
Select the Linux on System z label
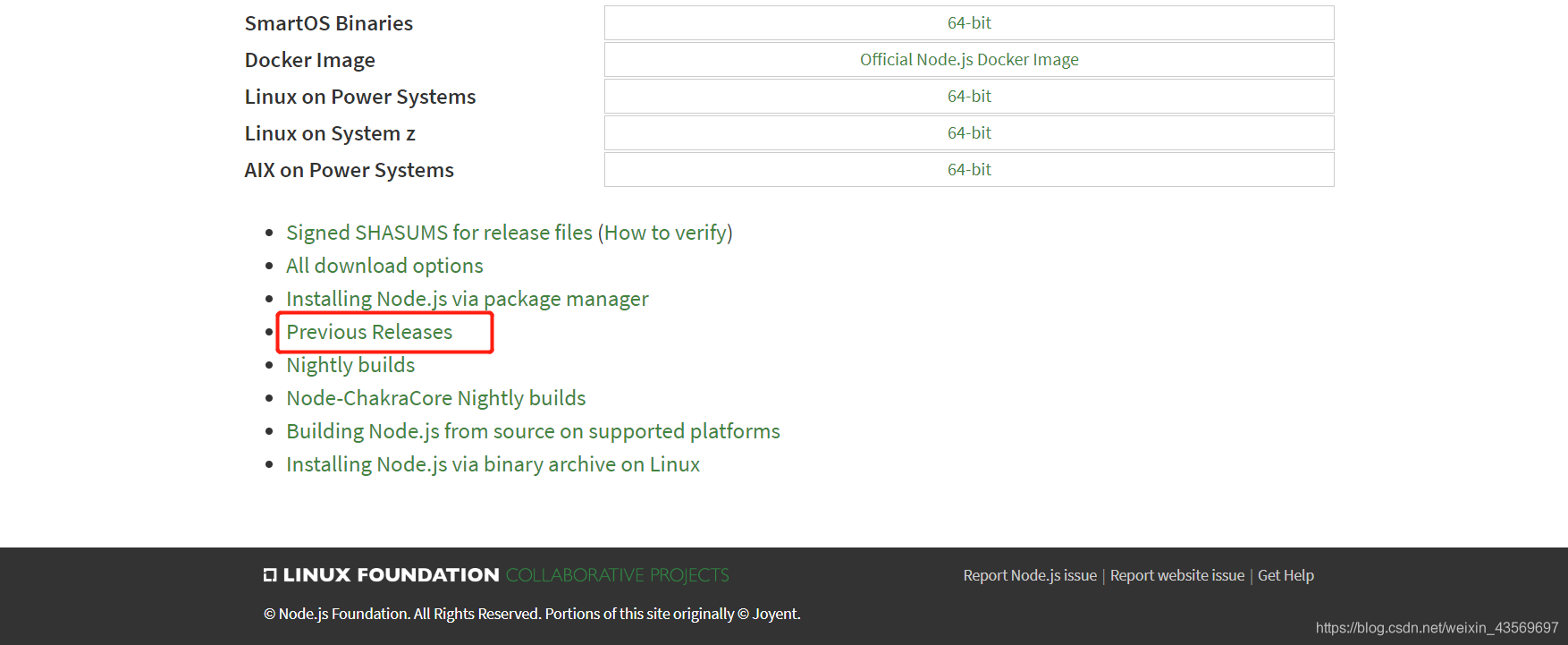click(x=330, y=133)
